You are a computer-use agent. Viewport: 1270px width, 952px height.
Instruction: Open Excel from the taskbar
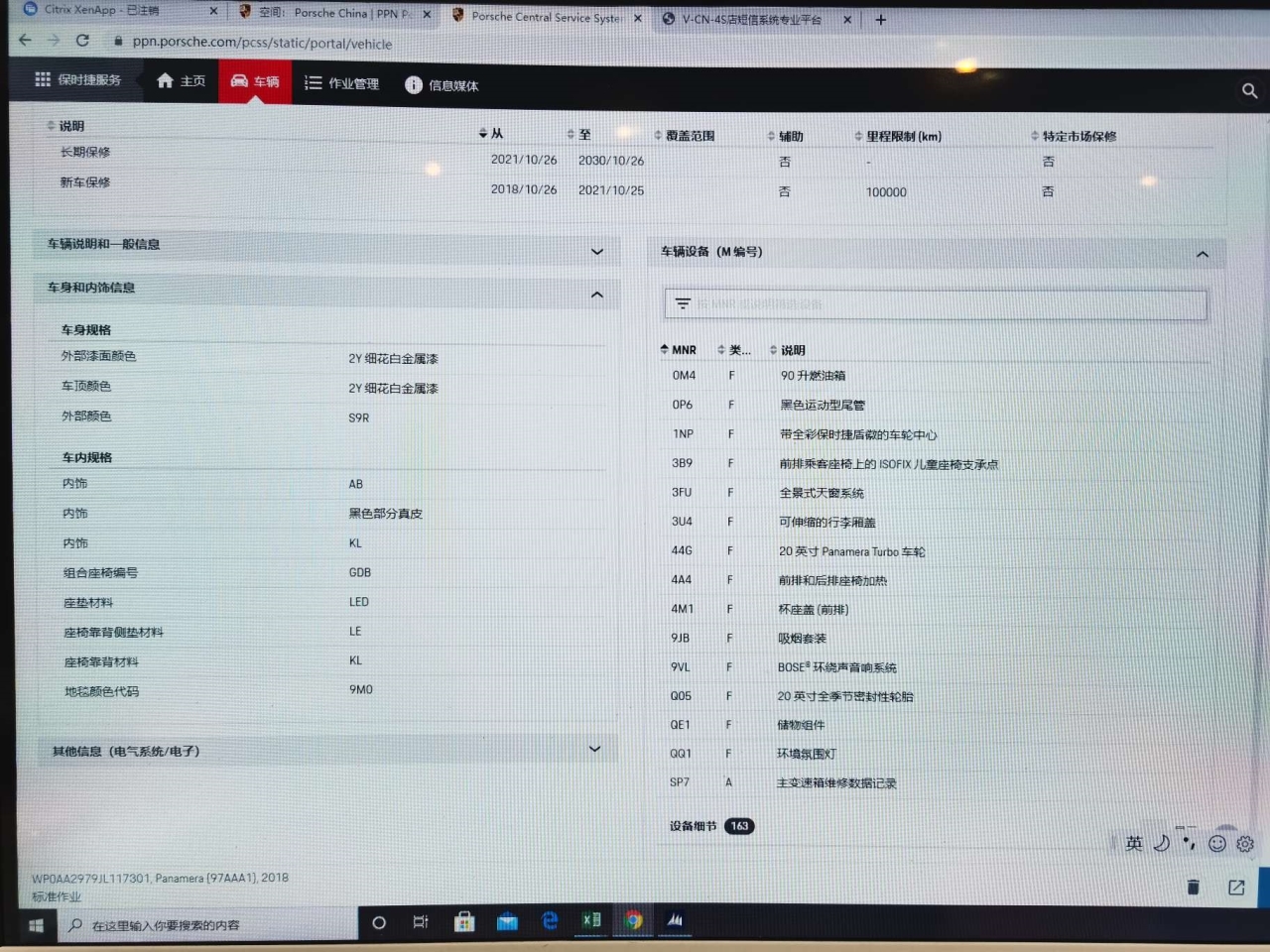tap(591, 920)
